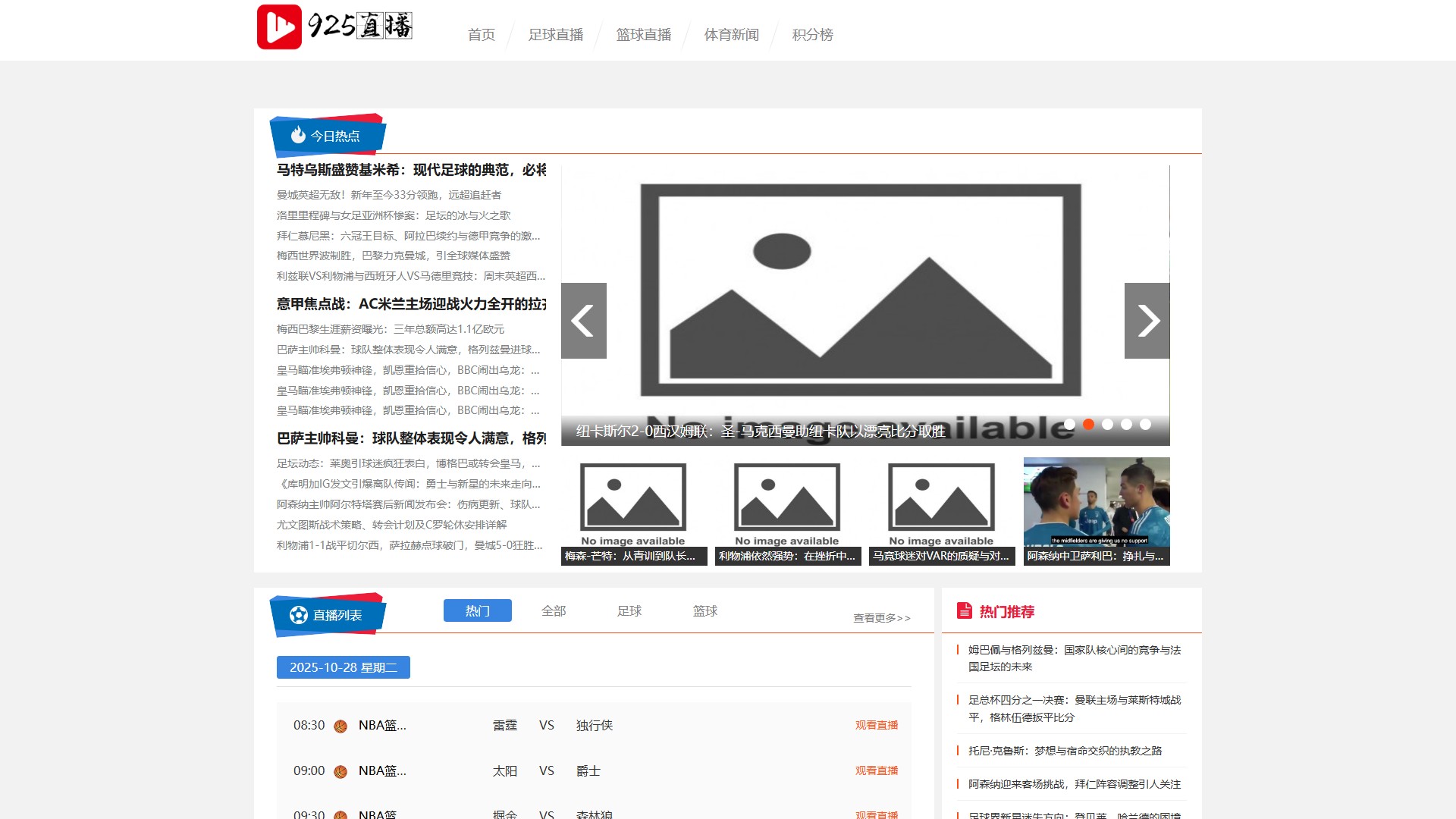Click the flame icon beside 今日热点
Screen dimensions: 1456x819
click(298, 135)
